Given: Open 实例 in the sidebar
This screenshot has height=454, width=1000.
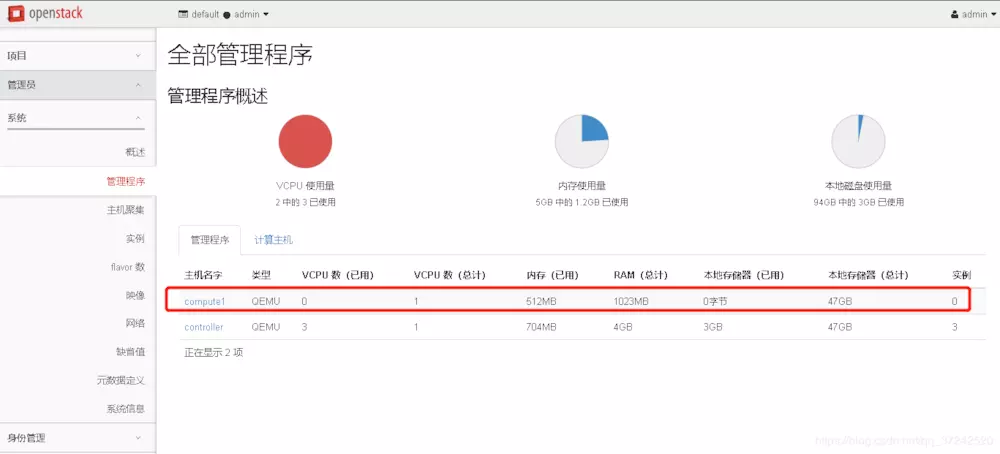Looking at the screenshot, I should tap(135, 238).
